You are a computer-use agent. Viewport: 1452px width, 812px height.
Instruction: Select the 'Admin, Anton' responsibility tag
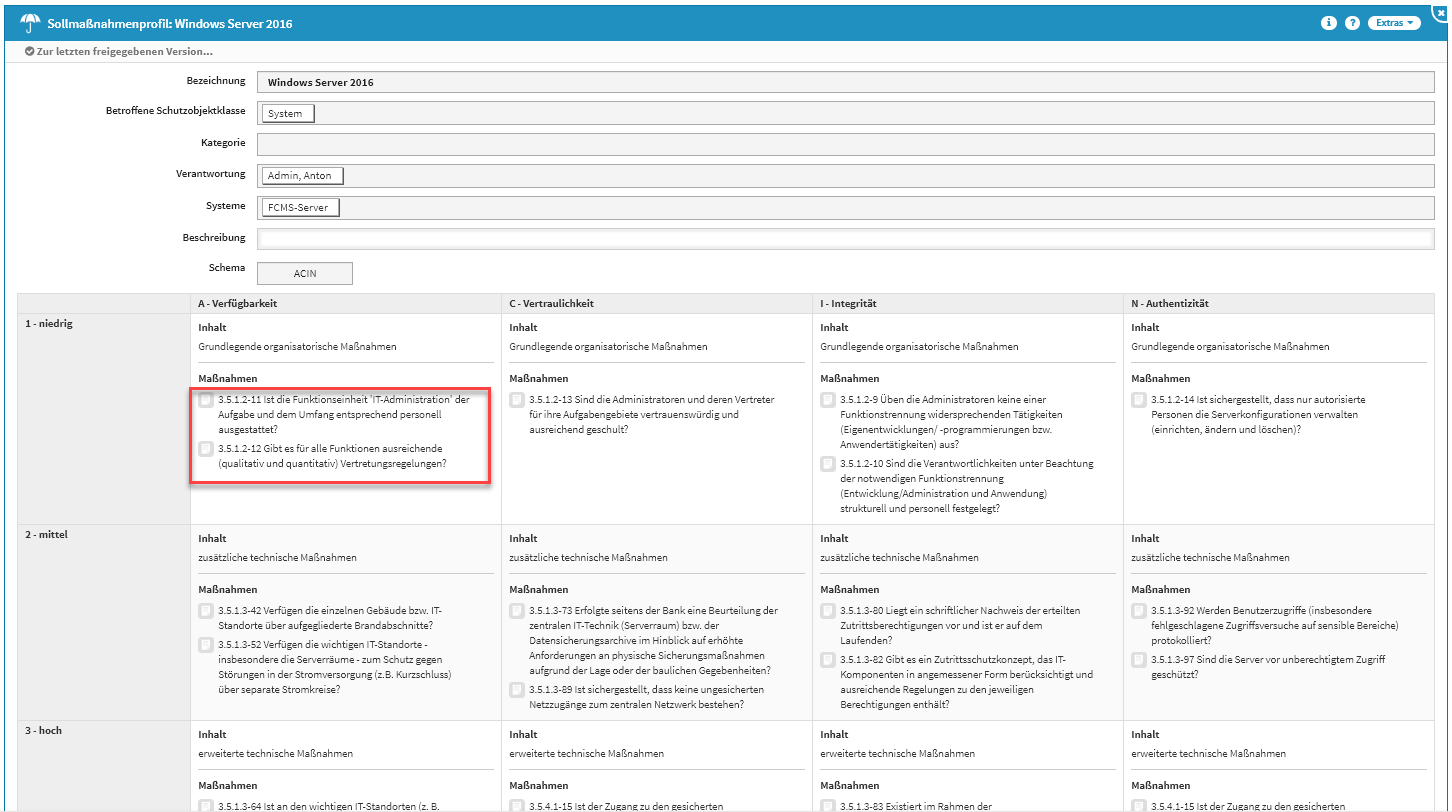point(303,176)
